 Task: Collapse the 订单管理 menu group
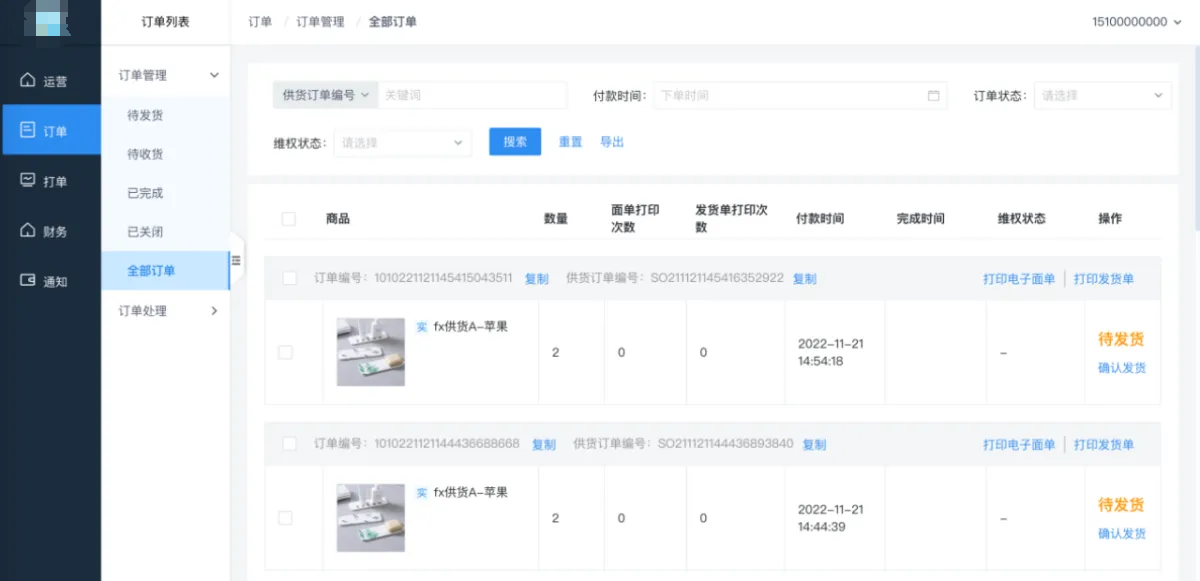click(x=165, y=75)
